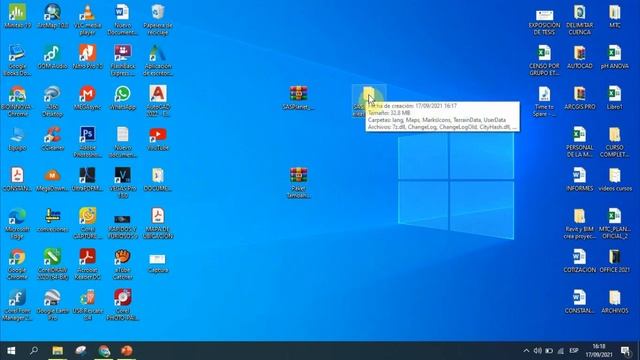Open the OFFICE 2021 item
The image size is (640, 360).
pos(615,261)
